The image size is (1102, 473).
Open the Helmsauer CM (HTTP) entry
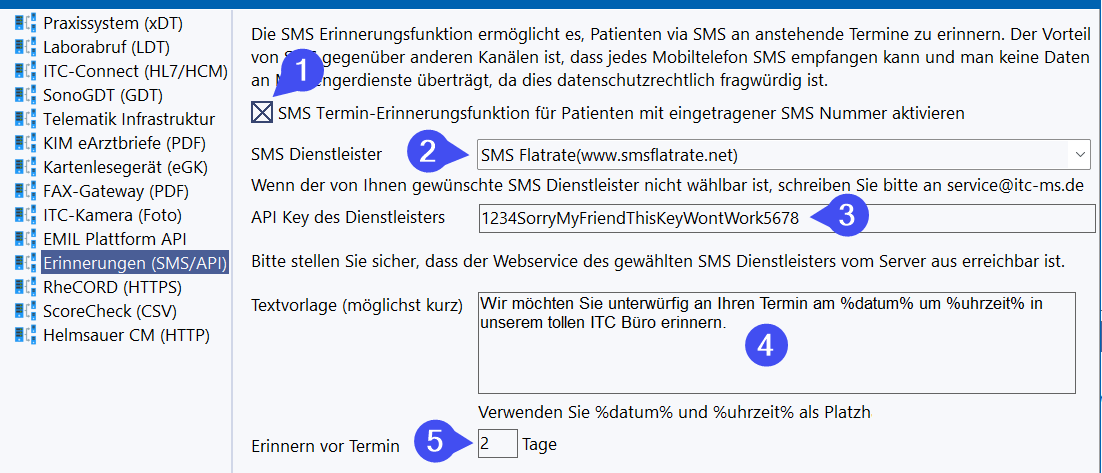point(126,335)
